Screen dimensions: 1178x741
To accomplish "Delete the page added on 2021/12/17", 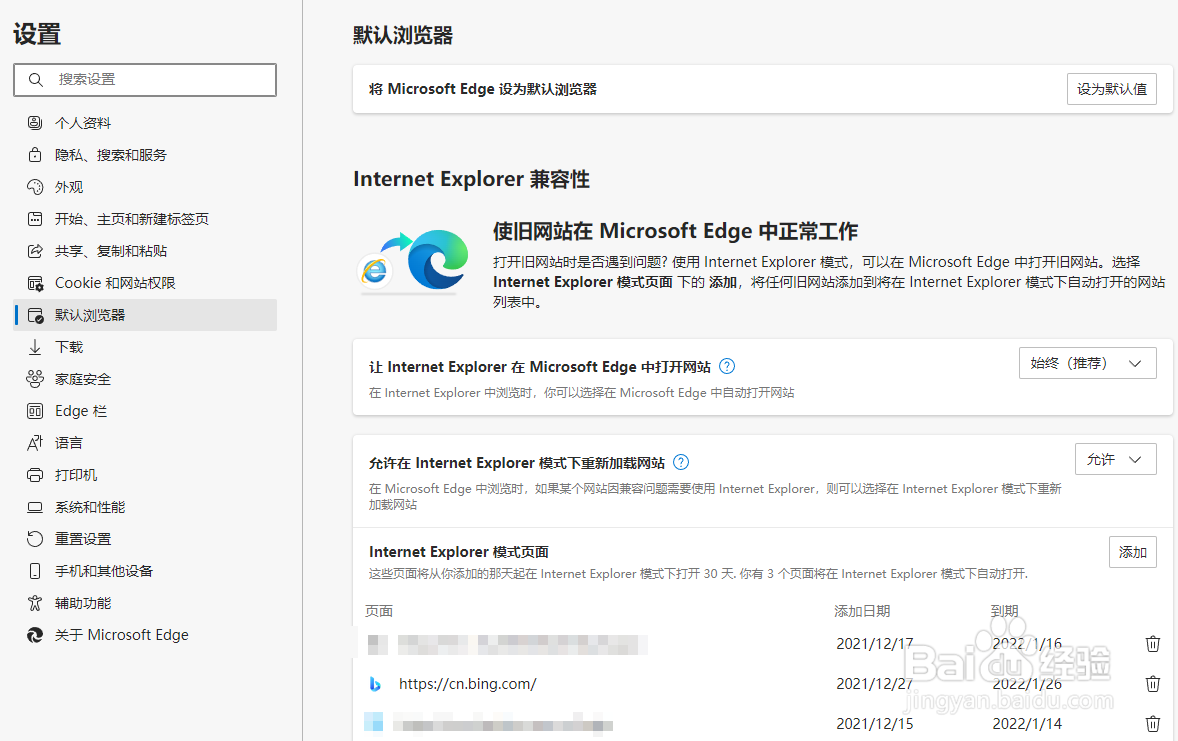I will [1152, 644].
